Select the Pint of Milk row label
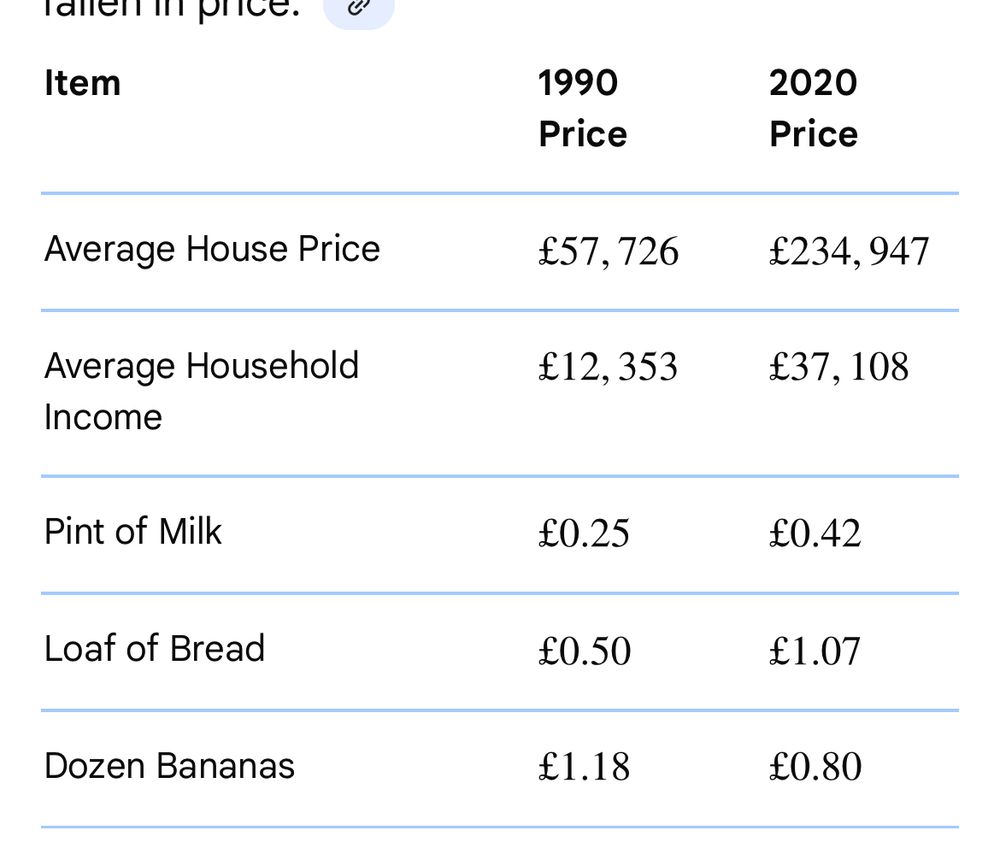1000x855 pixels. (133, 531)
